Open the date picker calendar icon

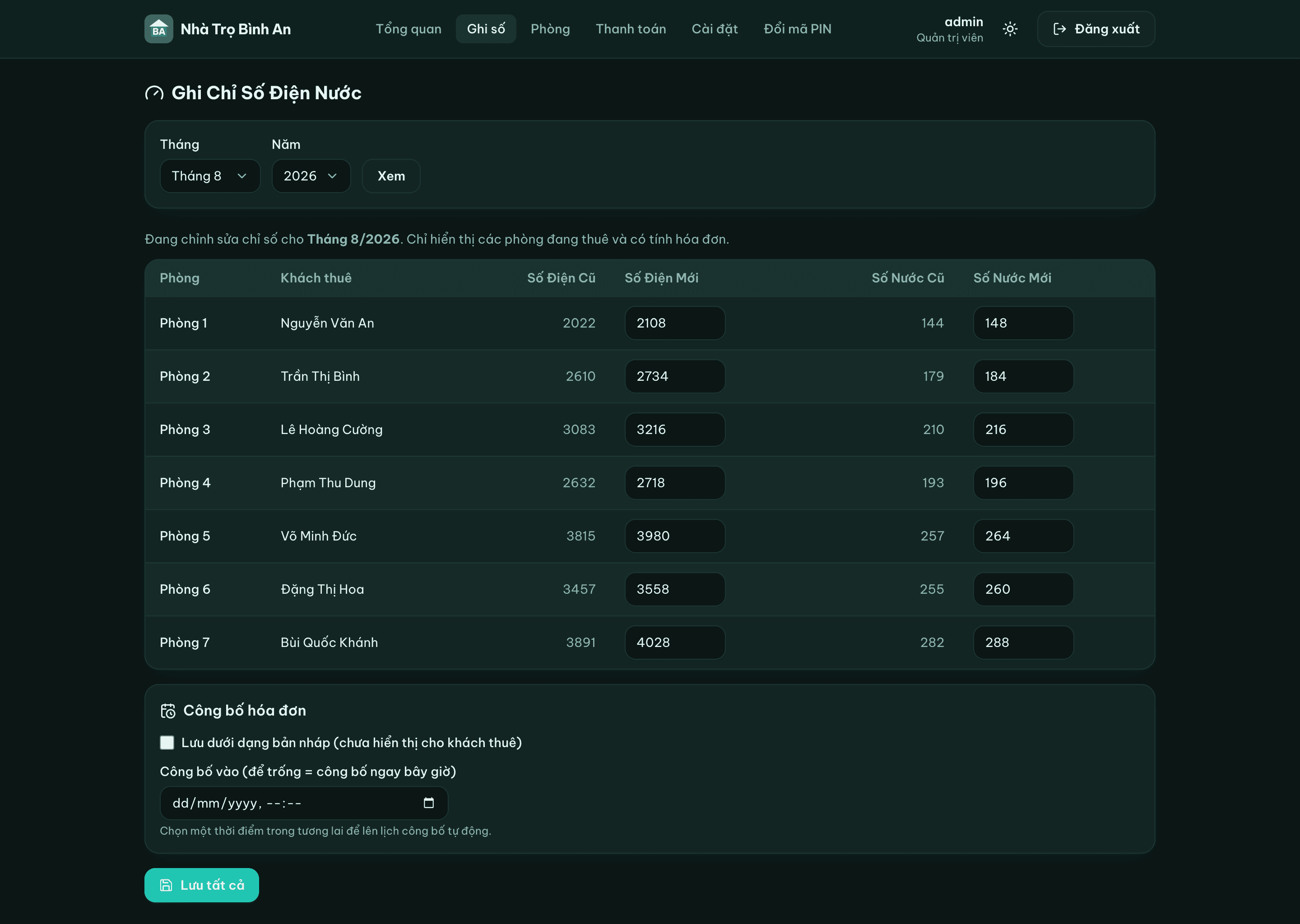coord(428,803)
